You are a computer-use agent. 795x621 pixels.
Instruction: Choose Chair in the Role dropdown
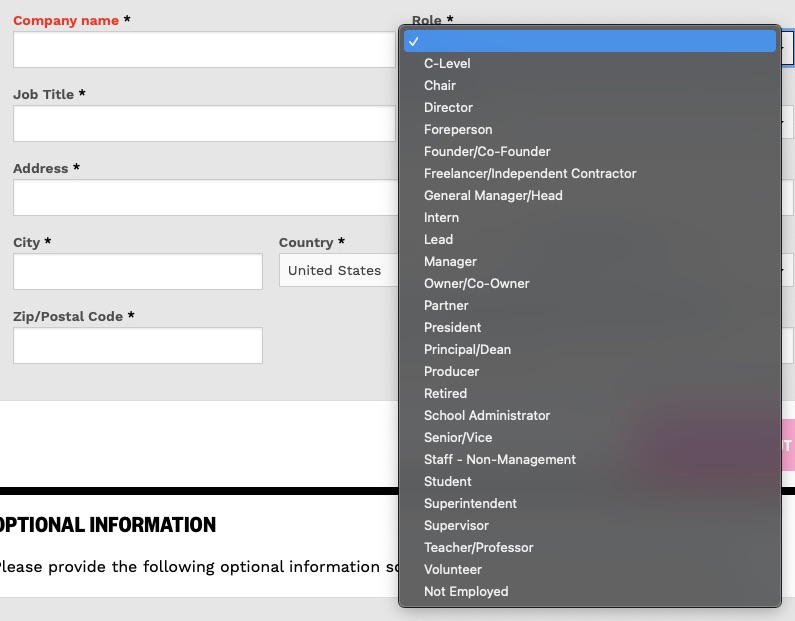point(440,85)
